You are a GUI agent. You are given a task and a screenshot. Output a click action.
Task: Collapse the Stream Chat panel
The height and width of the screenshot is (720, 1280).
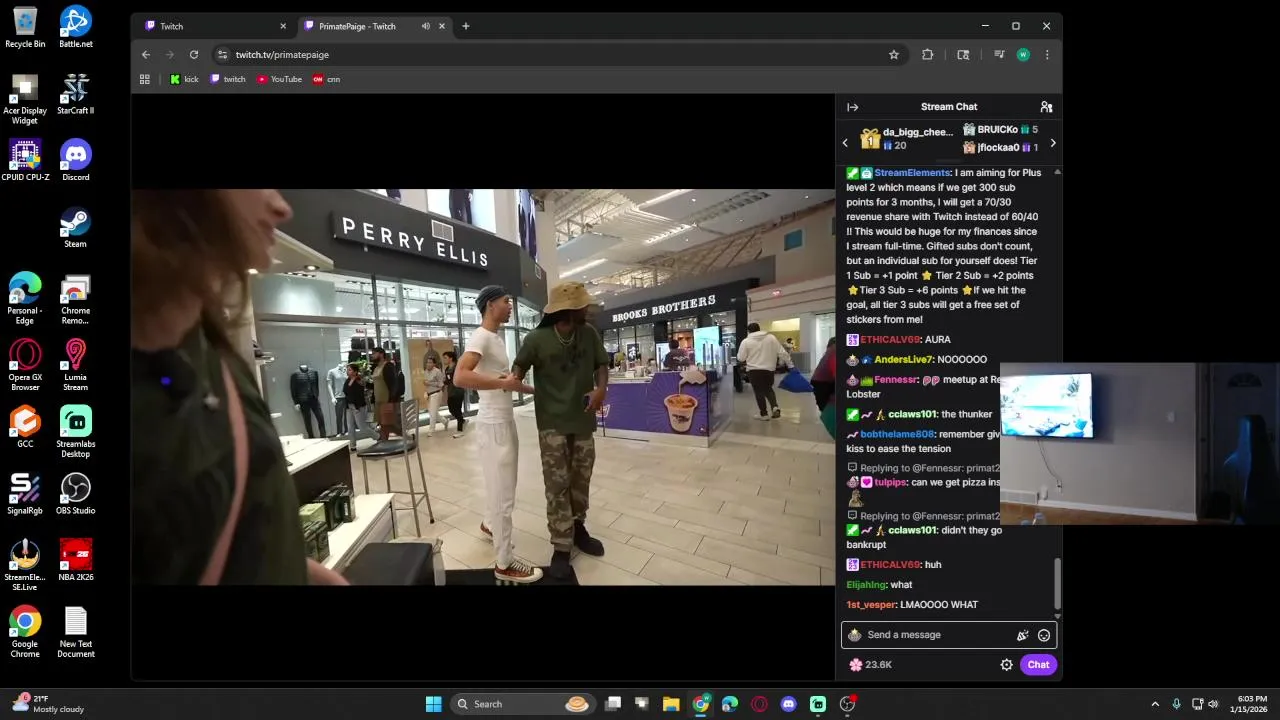[x=852, y=107]
